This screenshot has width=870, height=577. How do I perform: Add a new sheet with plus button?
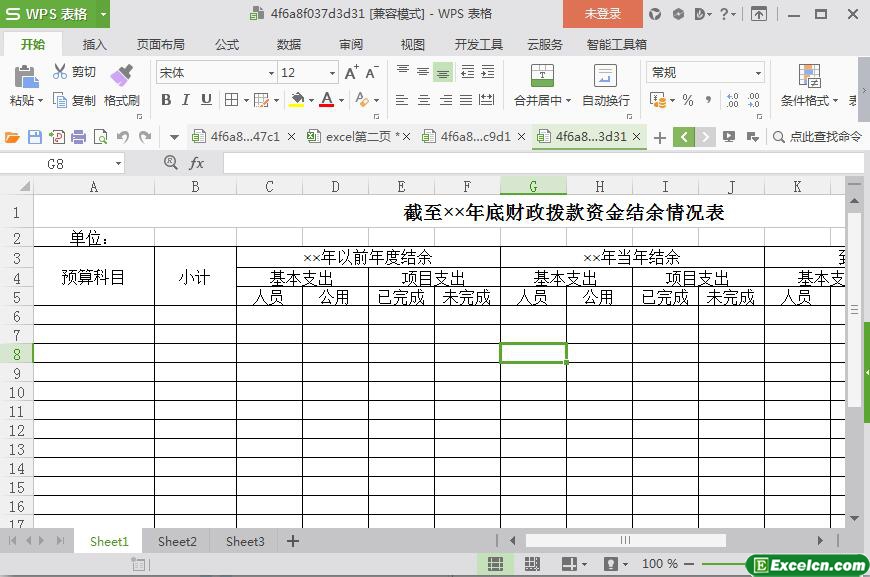coord(293,541)
